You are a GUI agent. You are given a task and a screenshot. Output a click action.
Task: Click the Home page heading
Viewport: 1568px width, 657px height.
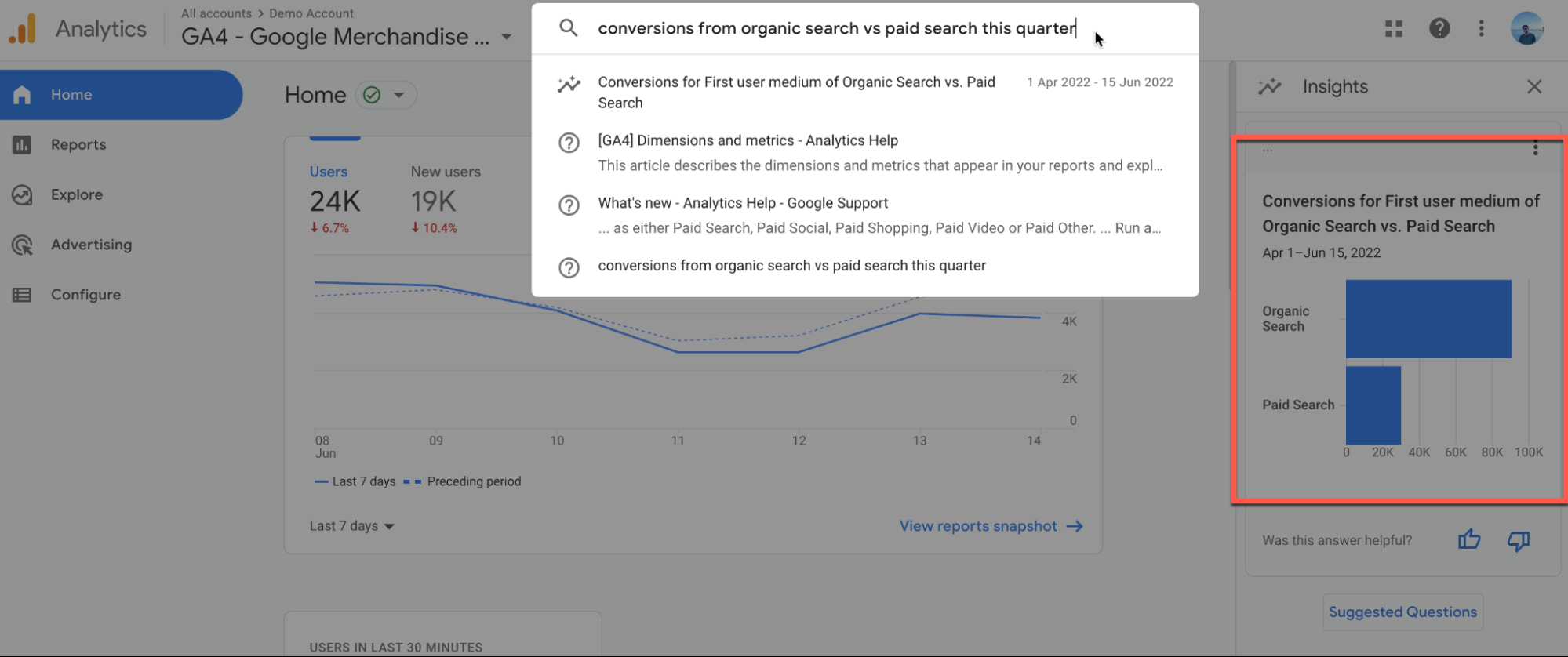coord(315,95)
